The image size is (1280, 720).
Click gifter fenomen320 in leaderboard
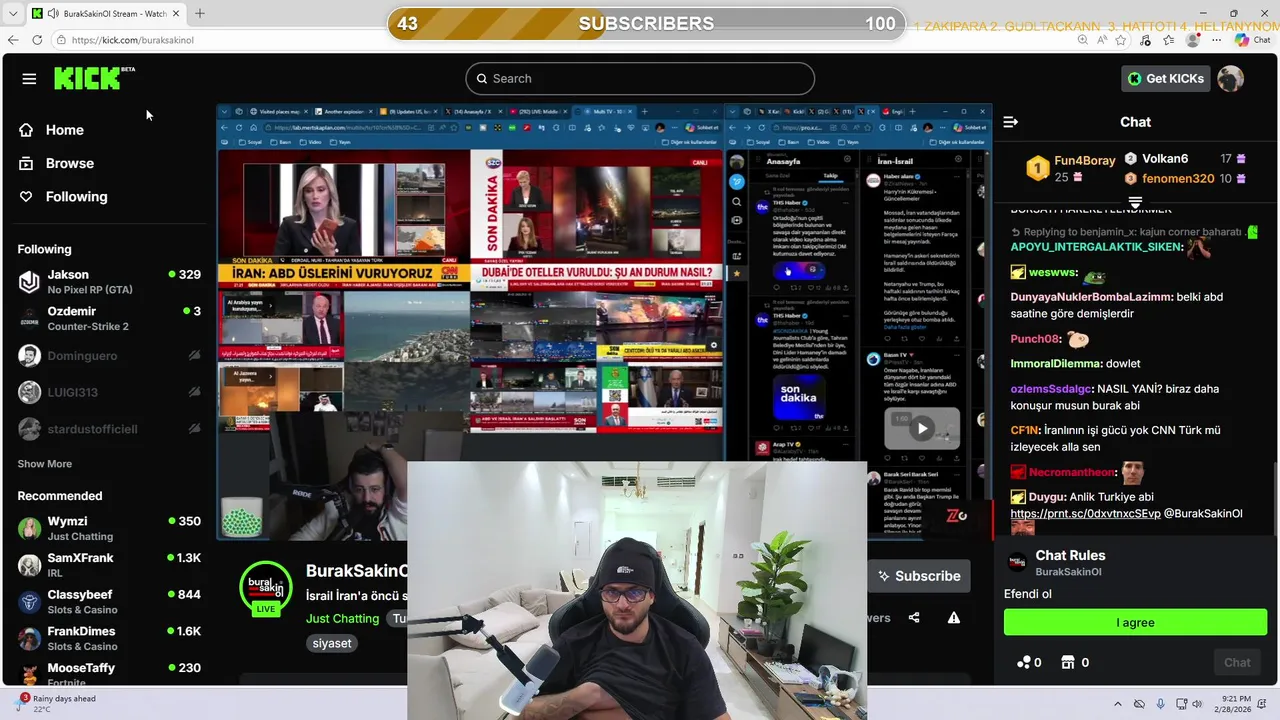pos(1178,179)
